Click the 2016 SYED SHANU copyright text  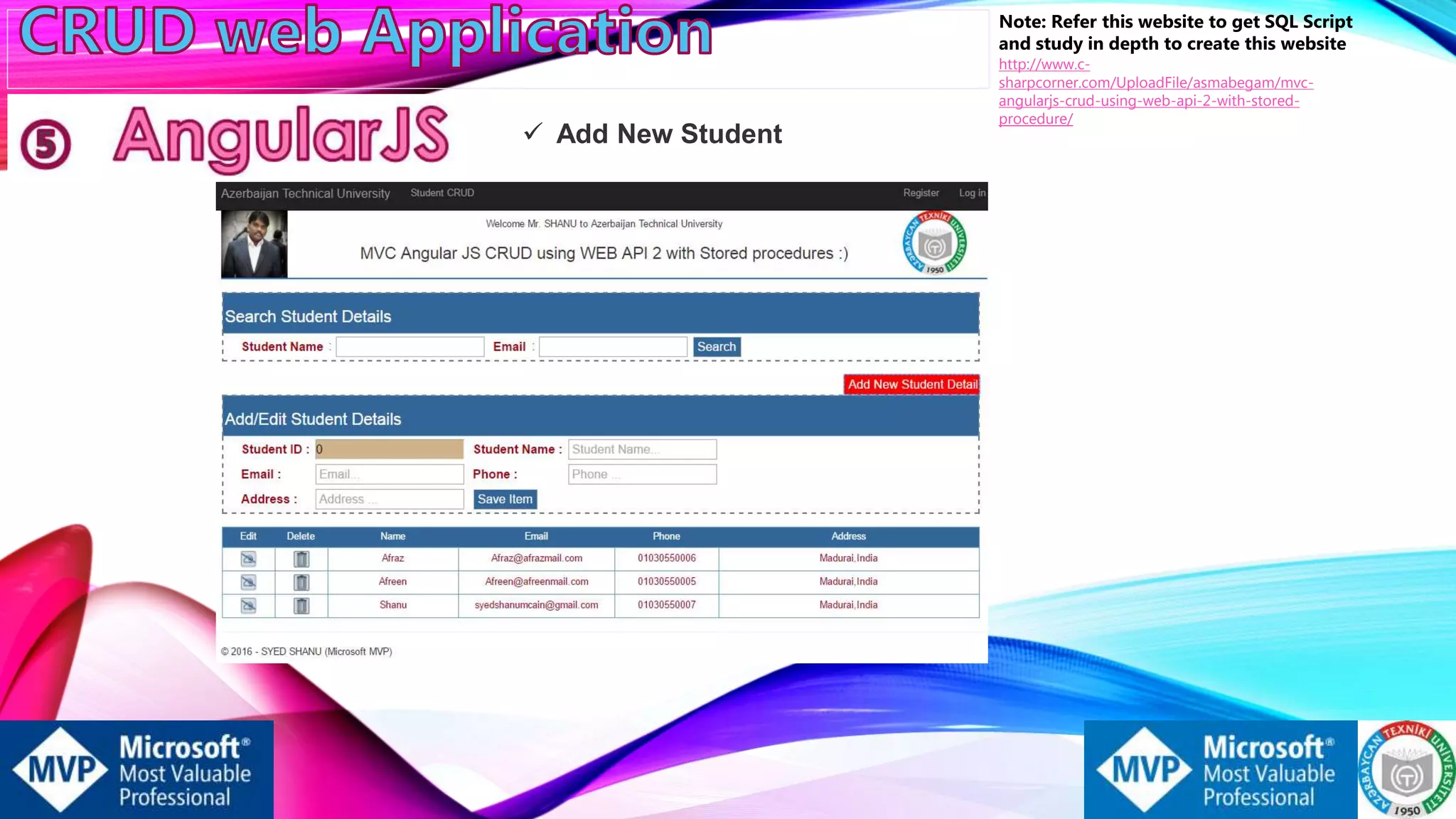(x=306, y=651)
